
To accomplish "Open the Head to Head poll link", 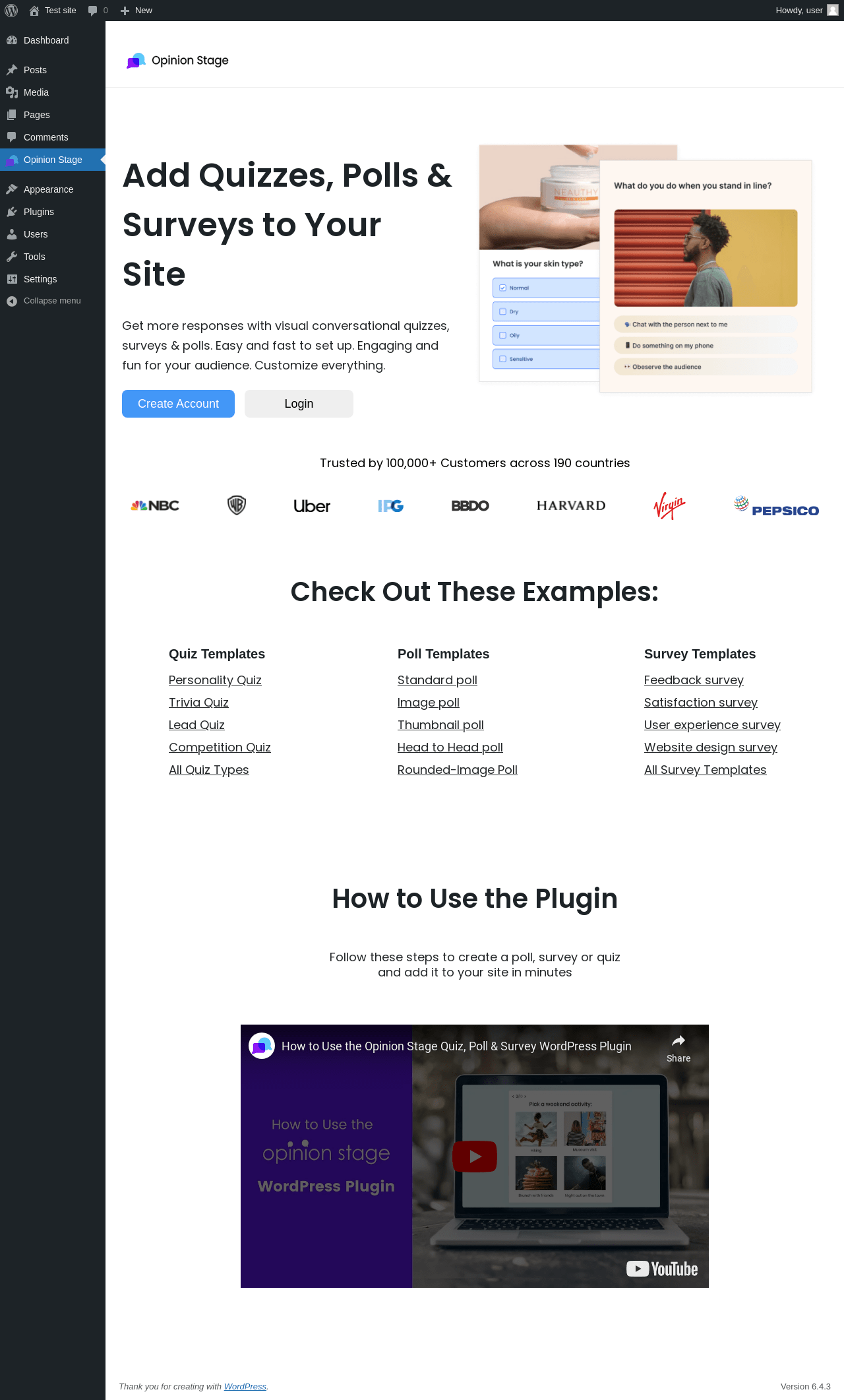I will click(450, 748).
